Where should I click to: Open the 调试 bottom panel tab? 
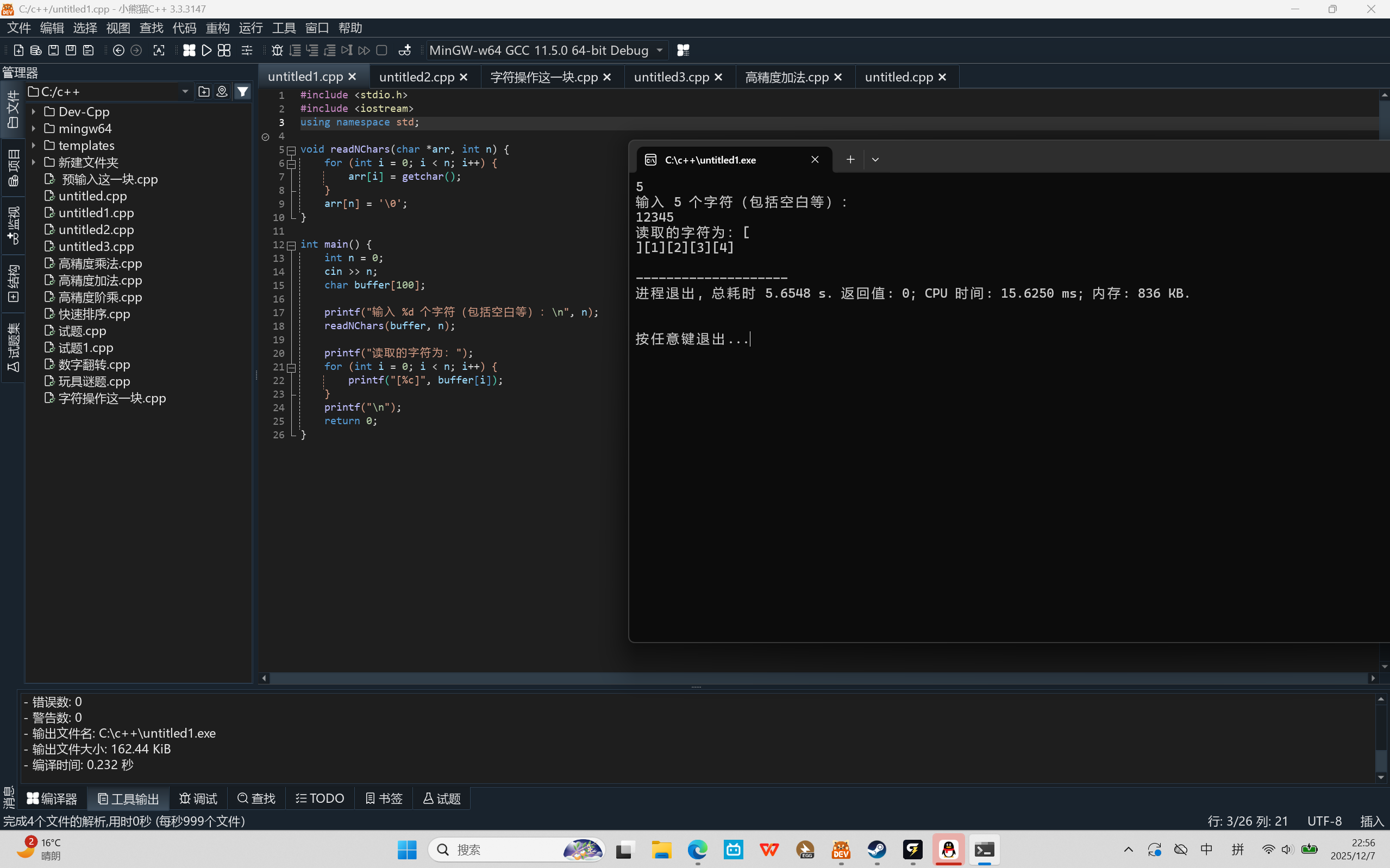point(199,798)
